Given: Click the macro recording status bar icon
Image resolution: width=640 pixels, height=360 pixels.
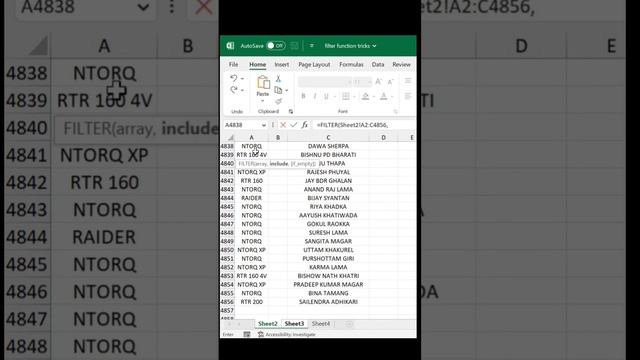Looking at the screenshot, I should tap(247, 334).
